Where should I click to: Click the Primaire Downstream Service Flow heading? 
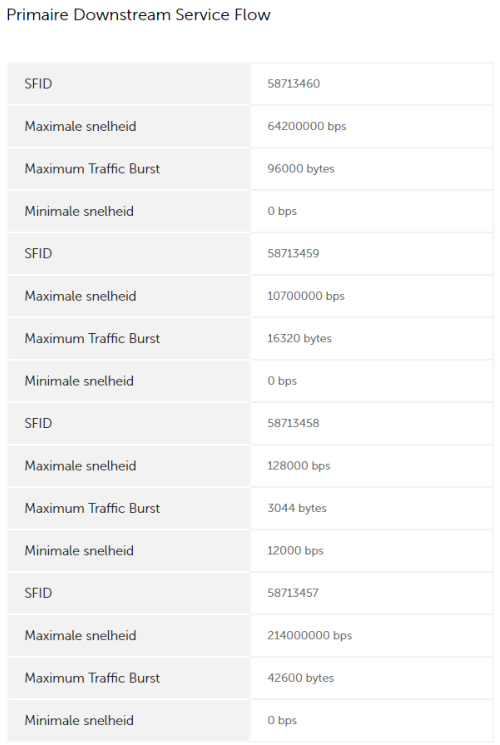[138, 15]
